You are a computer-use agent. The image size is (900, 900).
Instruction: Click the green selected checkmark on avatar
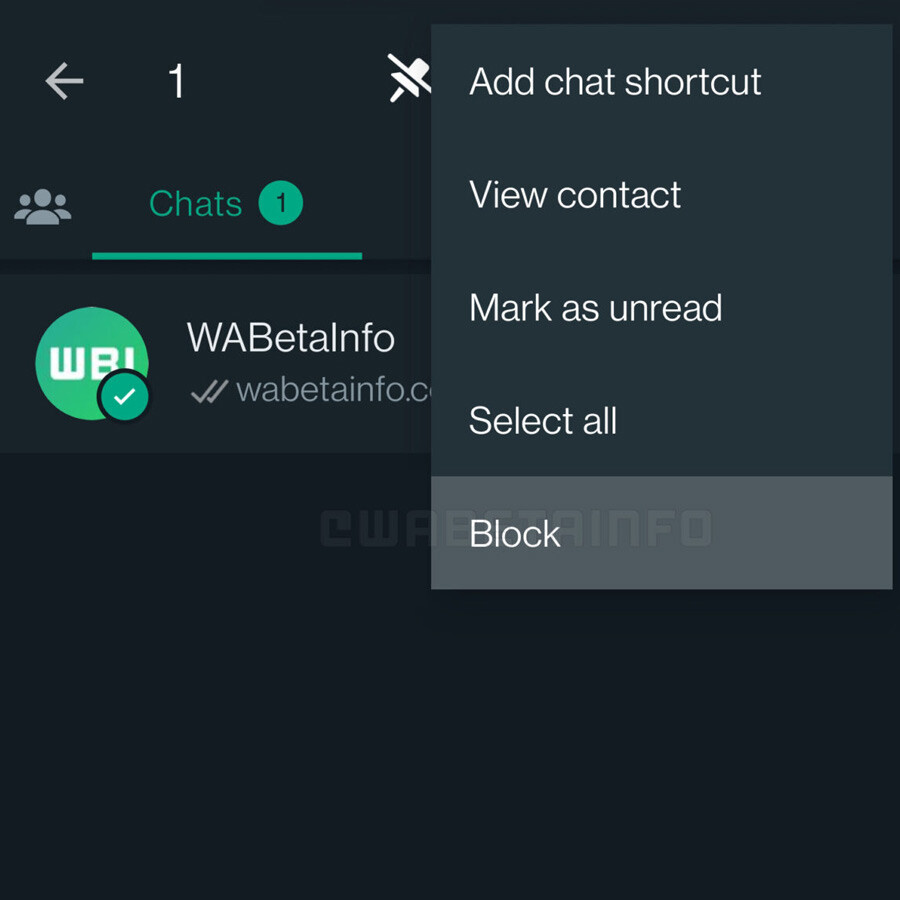pos(124,398)
